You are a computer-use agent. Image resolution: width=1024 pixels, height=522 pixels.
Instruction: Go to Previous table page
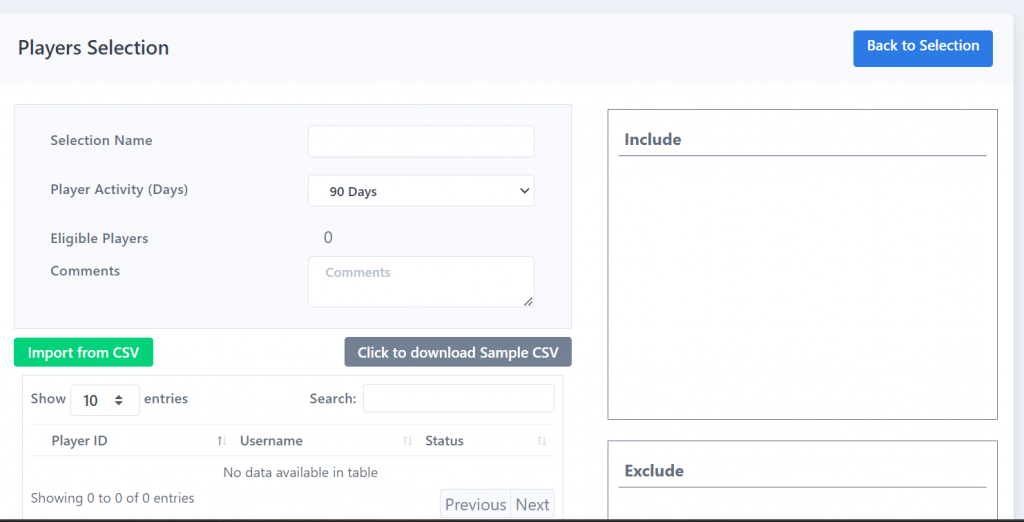(x=475, y=504)
